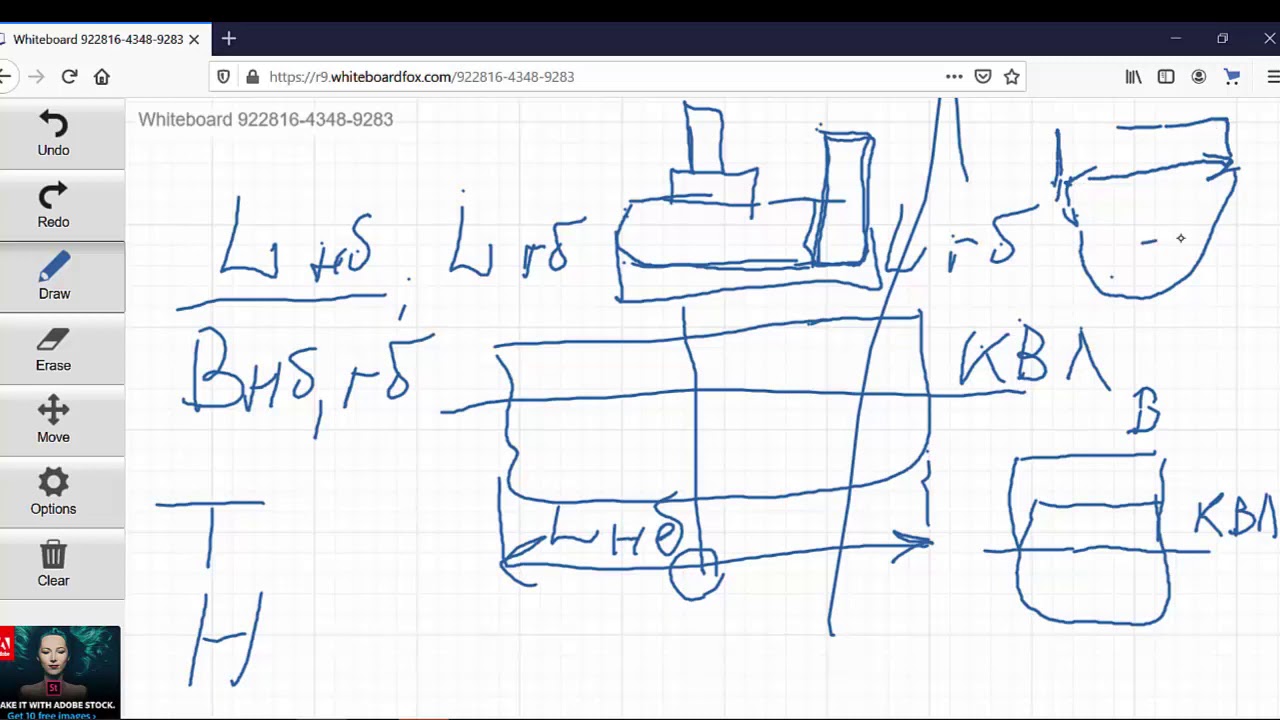Click the Redo tool in whiteboard sidebar
The image size is (1280, 720).
pyautogui.click(x=54, y=206)
